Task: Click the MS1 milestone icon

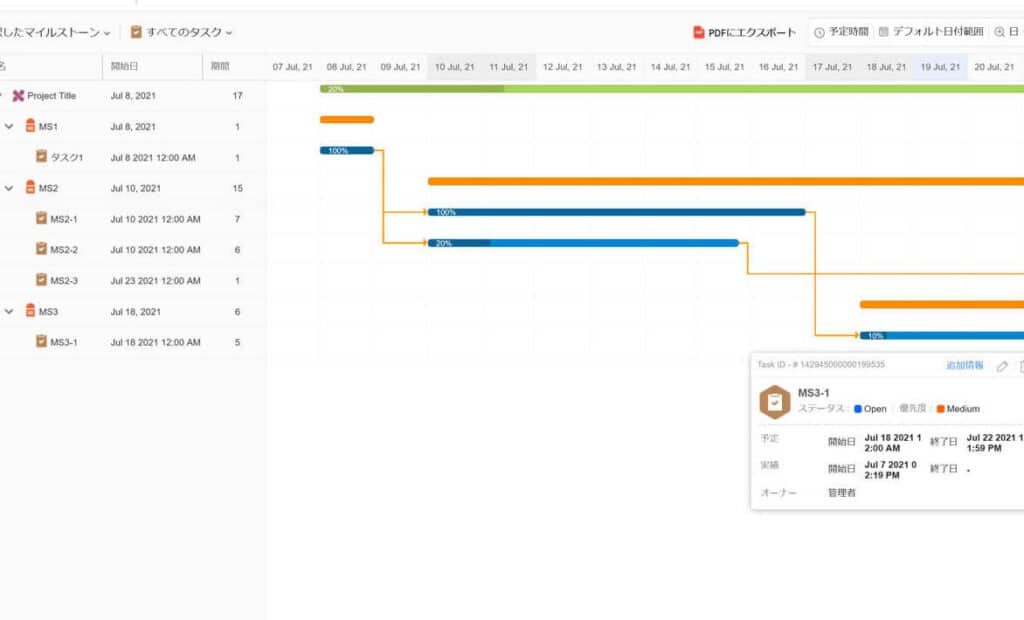Action: pos(30,127)
